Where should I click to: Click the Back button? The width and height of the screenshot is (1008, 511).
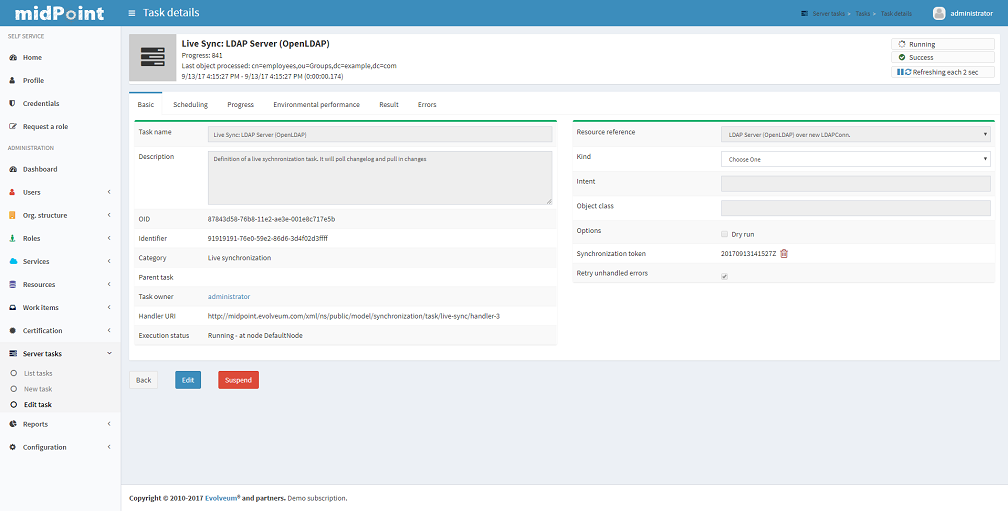tap(143, 380)
